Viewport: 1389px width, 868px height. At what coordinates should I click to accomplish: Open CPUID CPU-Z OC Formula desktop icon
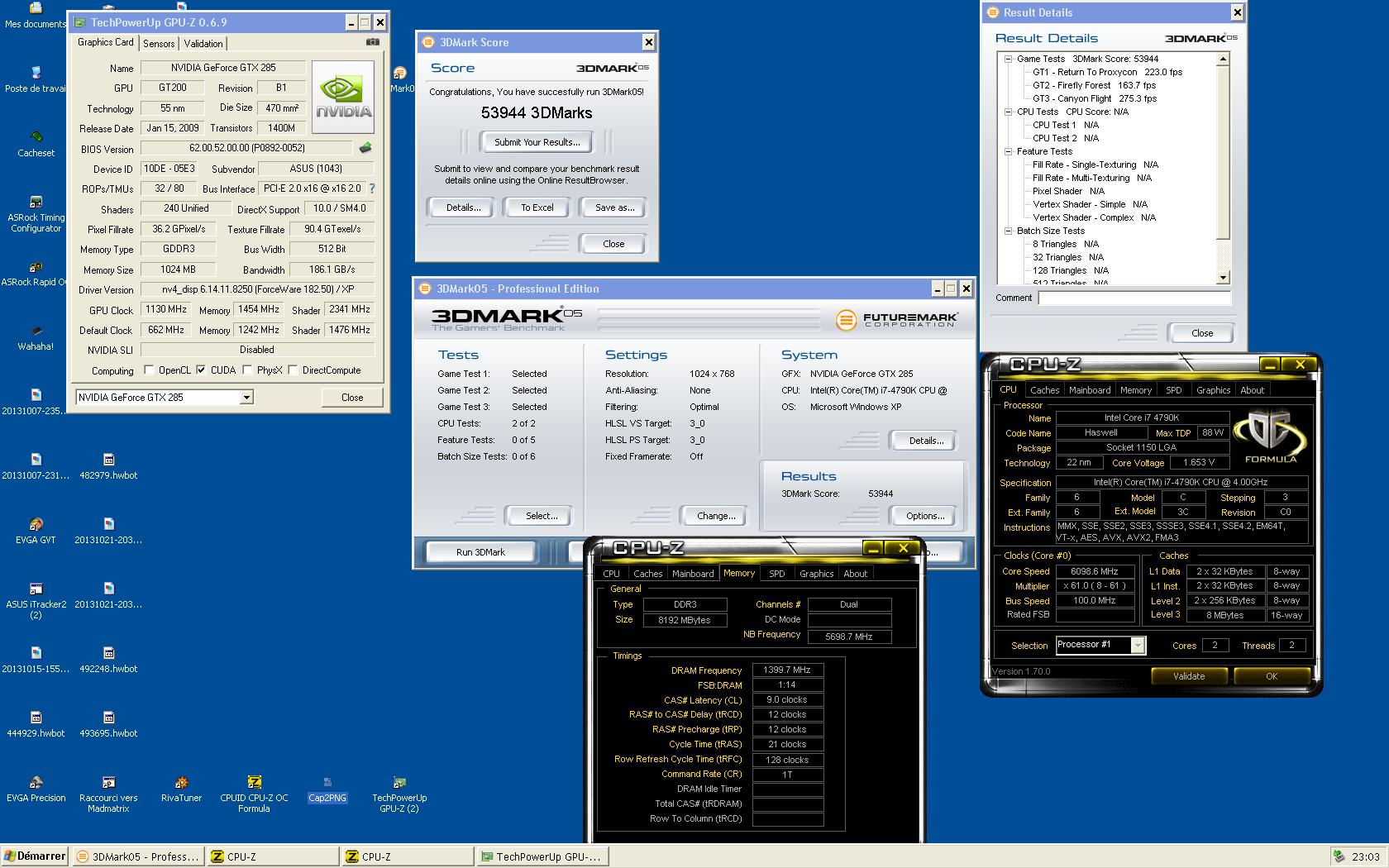click(x=254, y=794)
